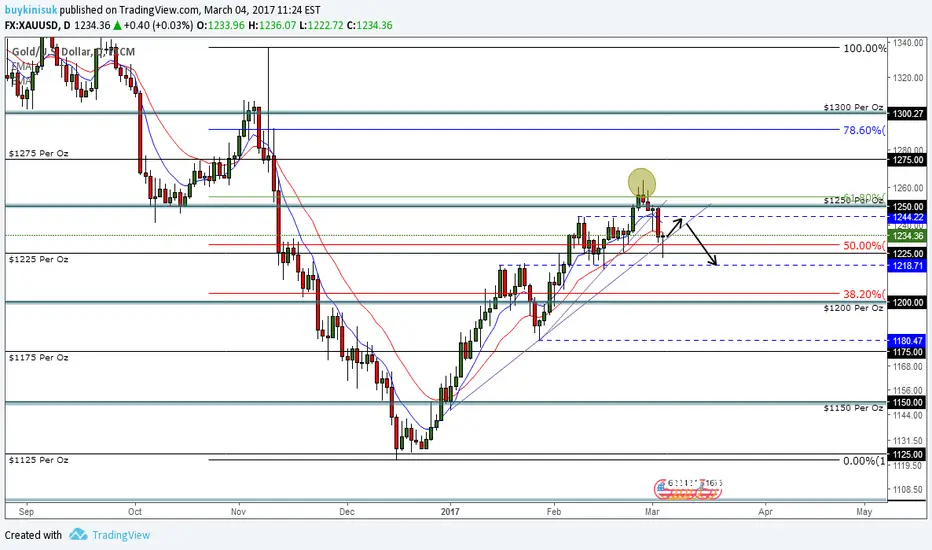This screenshot has width=932, height=550.
Task: Click the 50.00% Fibonacci level label
Action: click(x=864, y=246)
